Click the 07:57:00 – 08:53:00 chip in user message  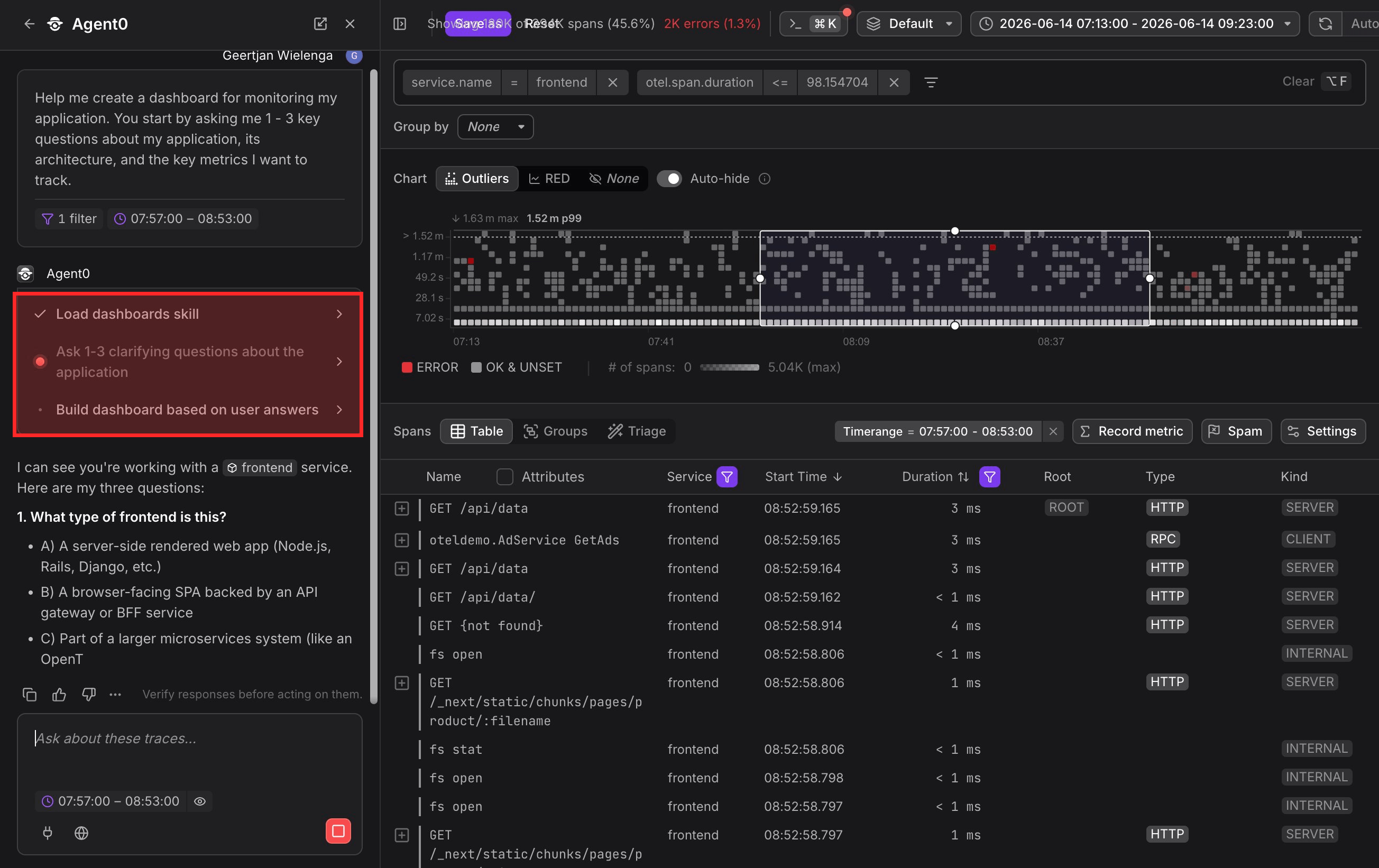coord(182,219)
